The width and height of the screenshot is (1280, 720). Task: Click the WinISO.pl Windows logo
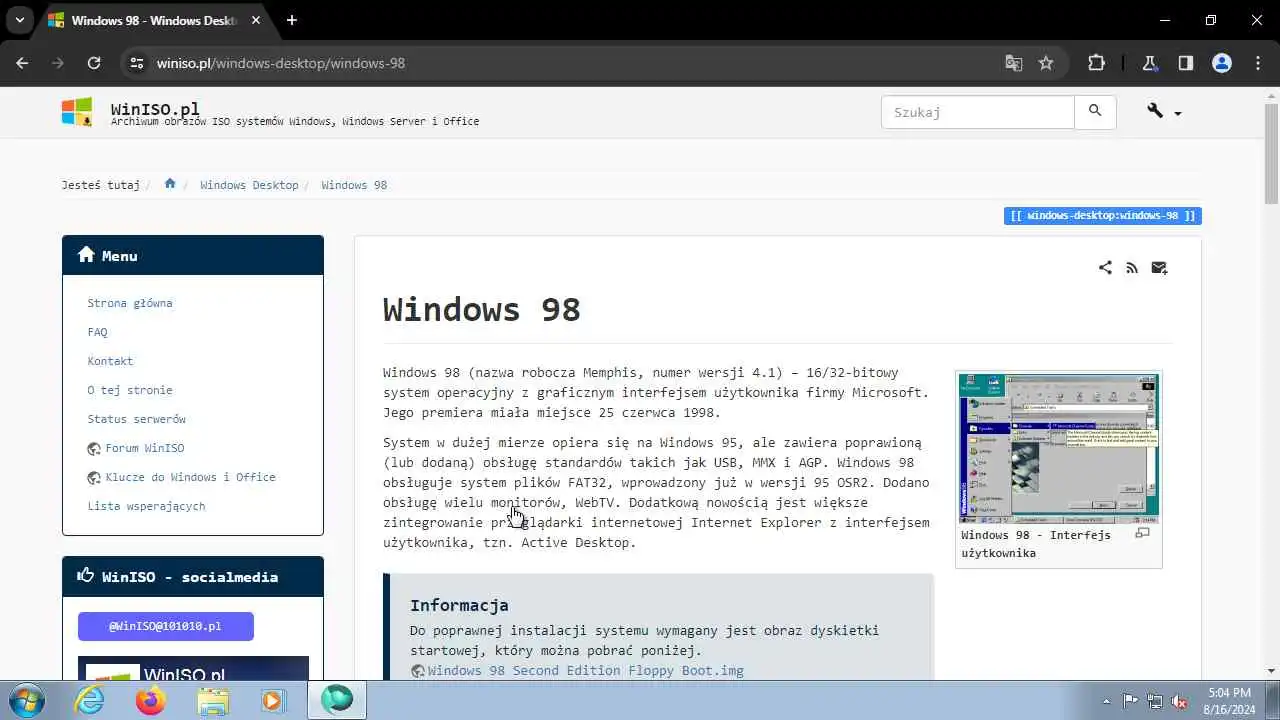77,112
